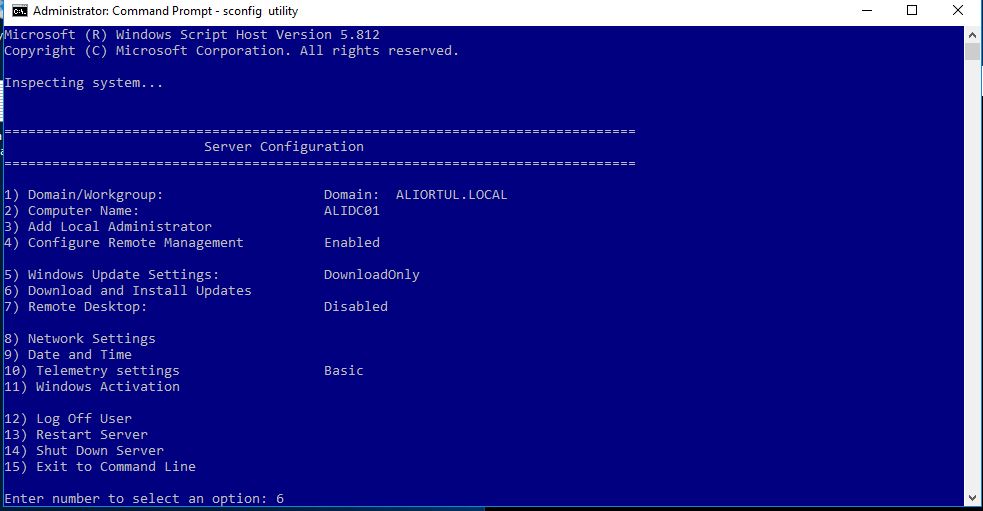
Task: Click the scrollbar up arrow
Action: pos(972,36)
